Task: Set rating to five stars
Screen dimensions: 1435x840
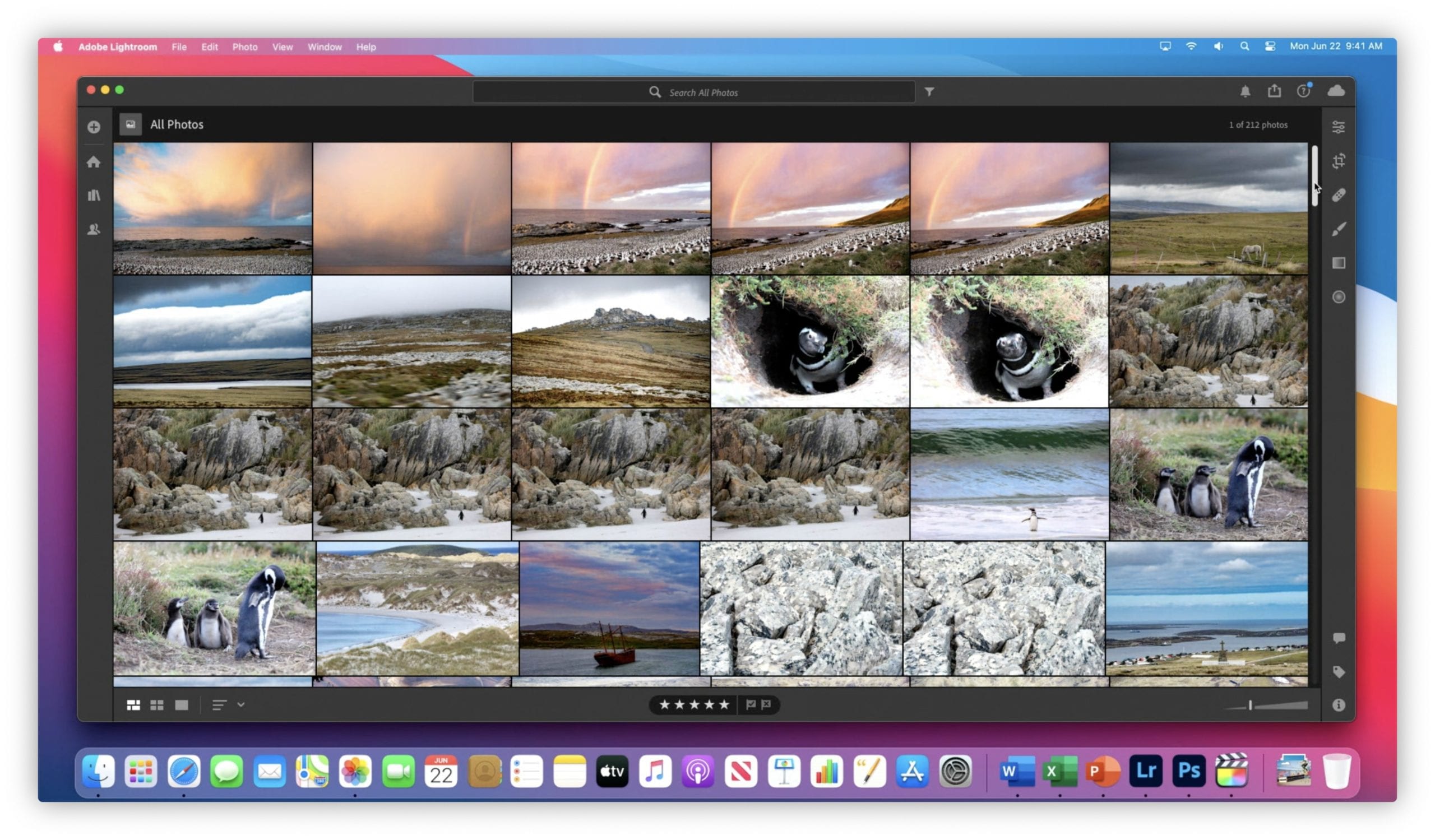Action: [x=724, y=704]
